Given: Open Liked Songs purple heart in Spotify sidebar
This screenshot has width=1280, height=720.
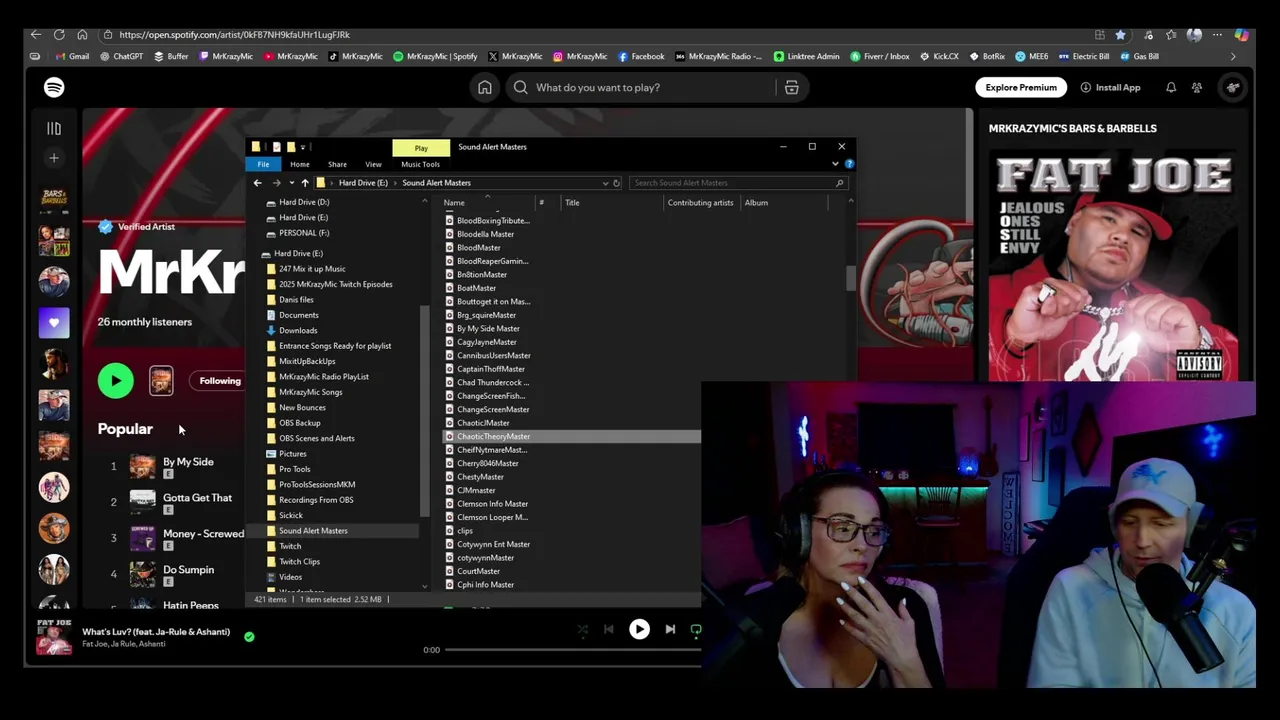Looking at the screenshot, I should click(54, 322).
